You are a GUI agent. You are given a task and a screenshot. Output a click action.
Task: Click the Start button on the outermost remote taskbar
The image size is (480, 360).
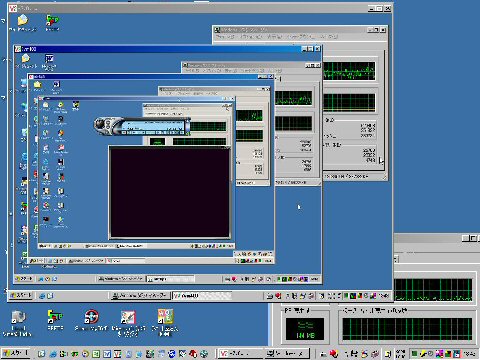tap(21, 295)
